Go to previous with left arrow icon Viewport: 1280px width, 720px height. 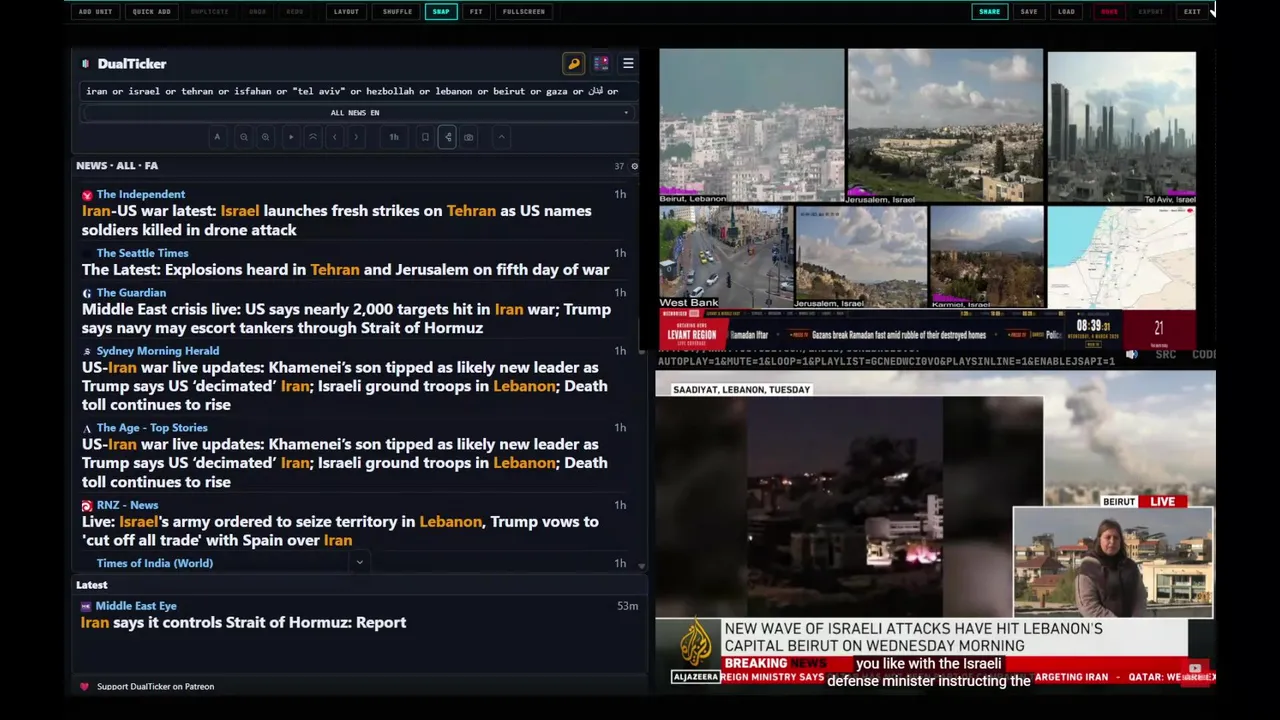click(334, 137)
